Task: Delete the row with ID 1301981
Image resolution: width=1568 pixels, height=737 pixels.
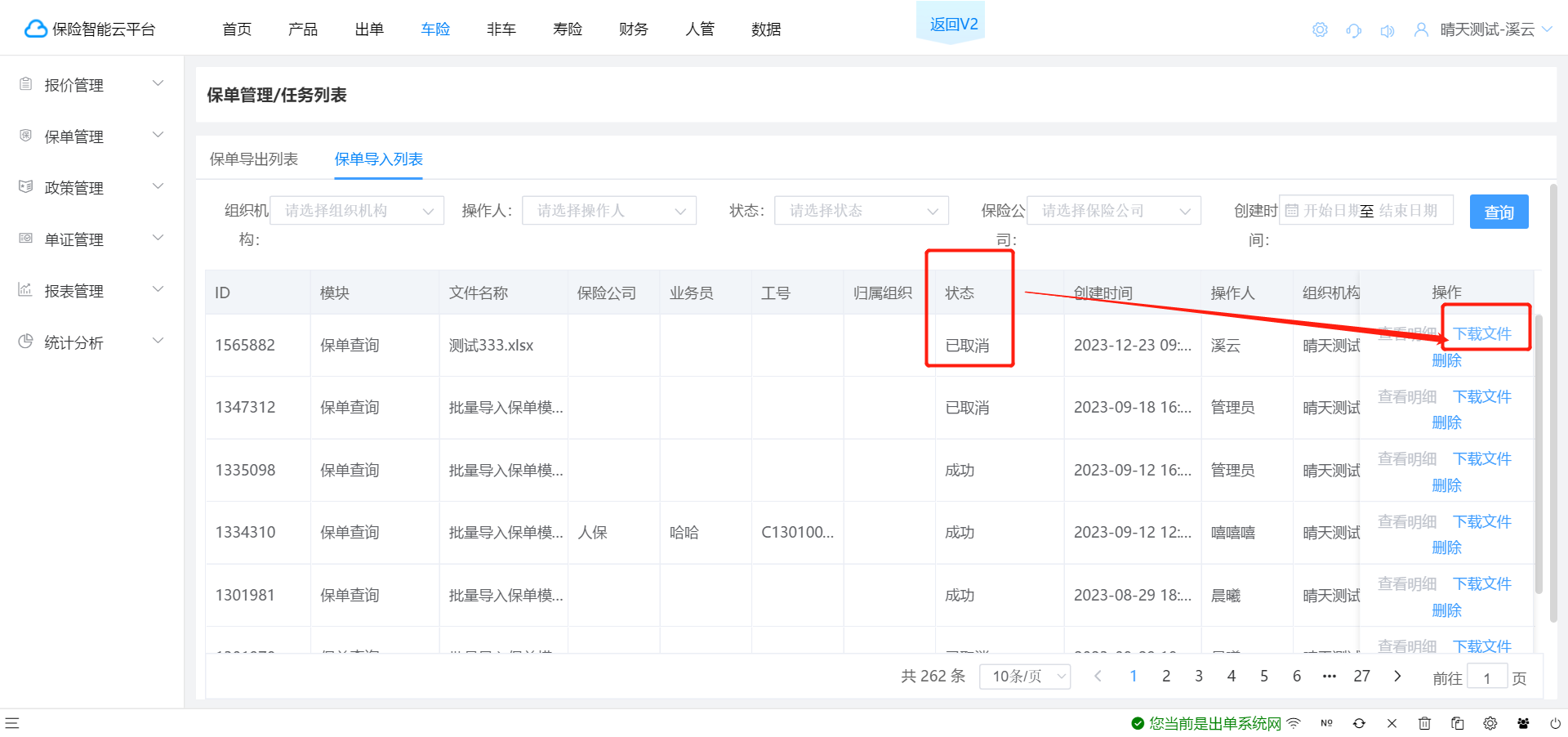Action: (x=1446, y=610)
